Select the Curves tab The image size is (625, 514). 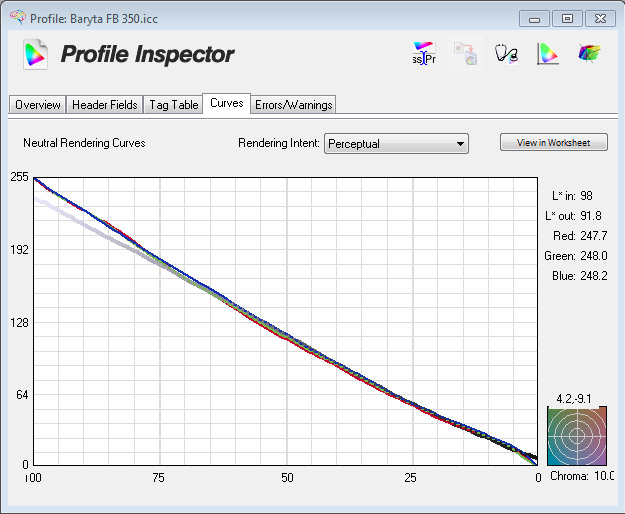pyautogui.click(x=226, y=103)
